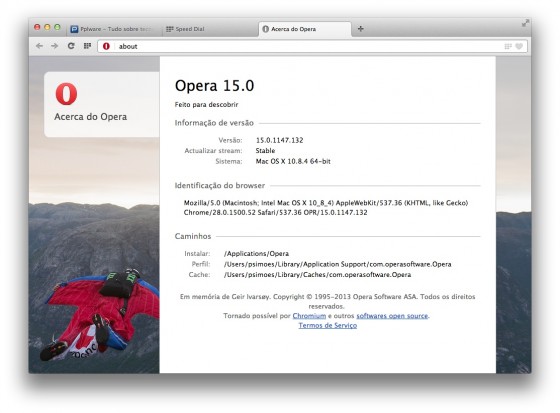Click the Instalar label
This screenshot has height=413, width=560.
pyautogui.click(x=197, y=254)
